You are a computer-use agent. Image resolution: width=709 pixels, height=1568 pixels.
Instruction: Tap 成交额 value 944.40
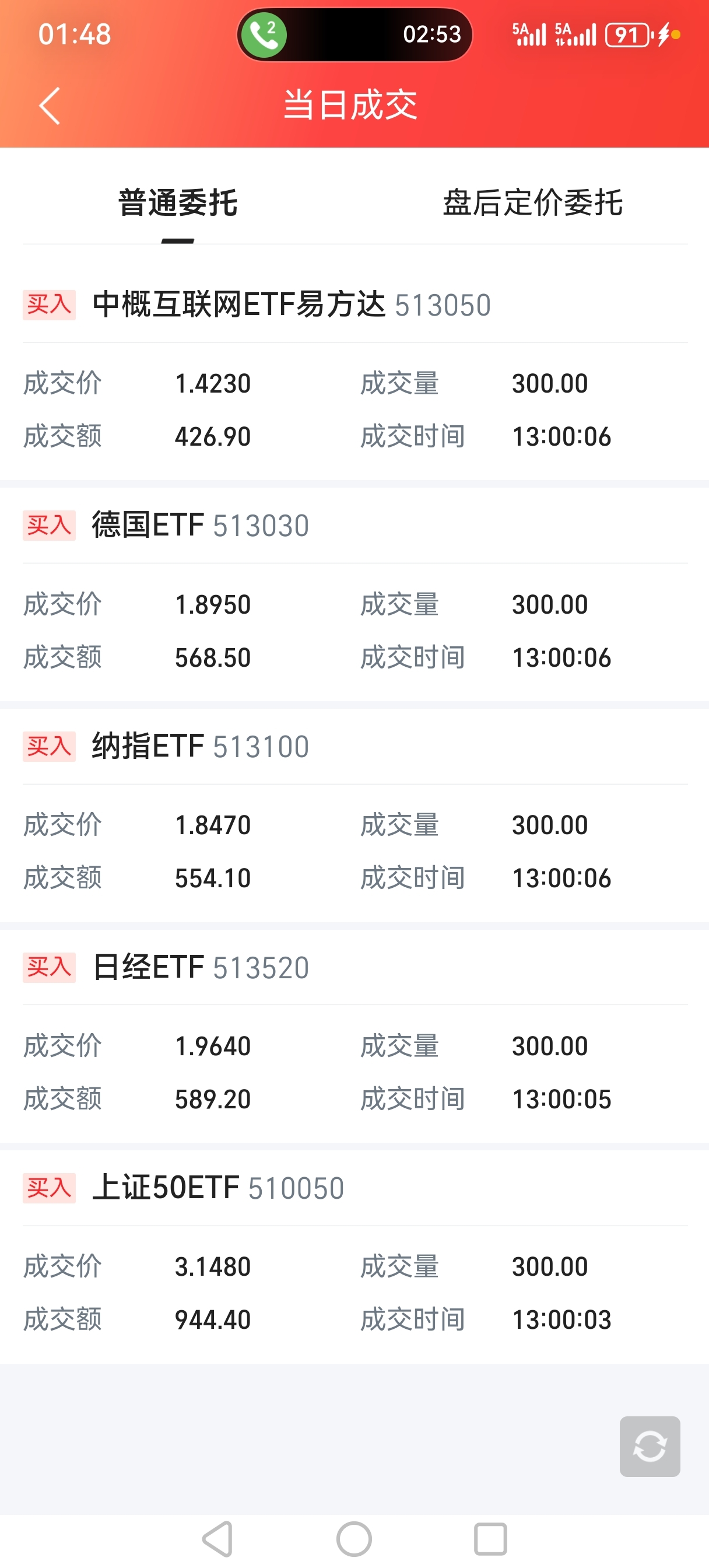(213, 1319)
